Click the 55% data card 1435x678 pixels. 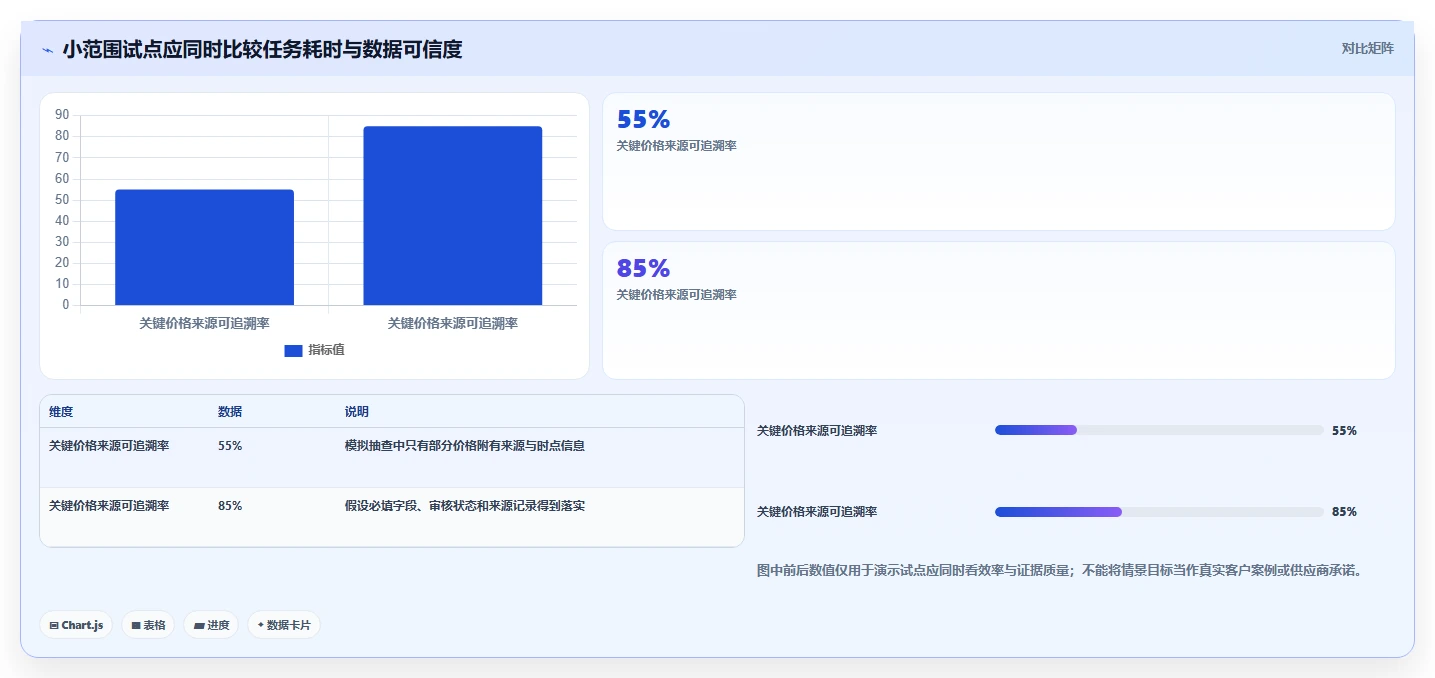998,162
